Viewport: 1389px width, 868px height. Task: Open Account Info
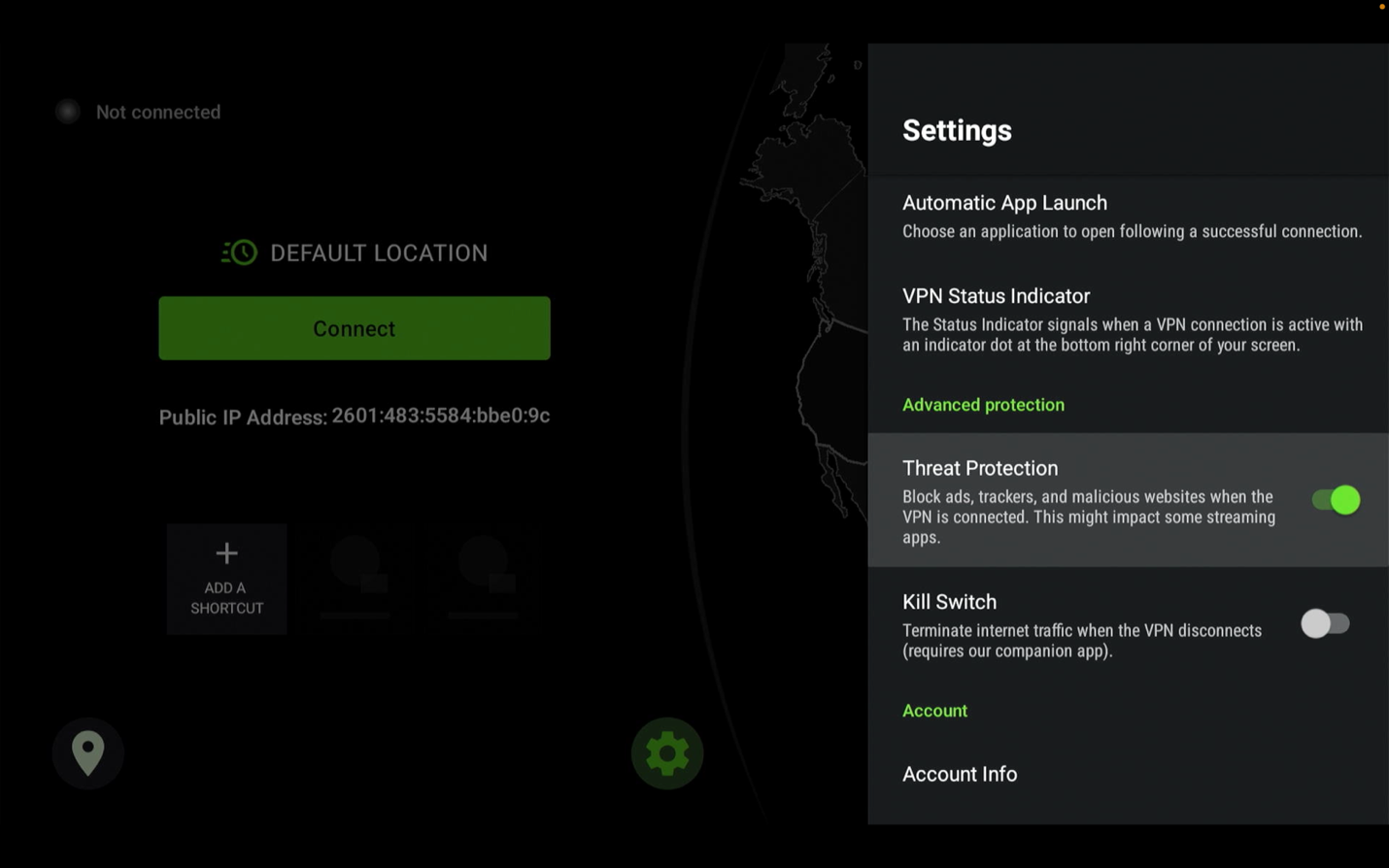point(960,774)
